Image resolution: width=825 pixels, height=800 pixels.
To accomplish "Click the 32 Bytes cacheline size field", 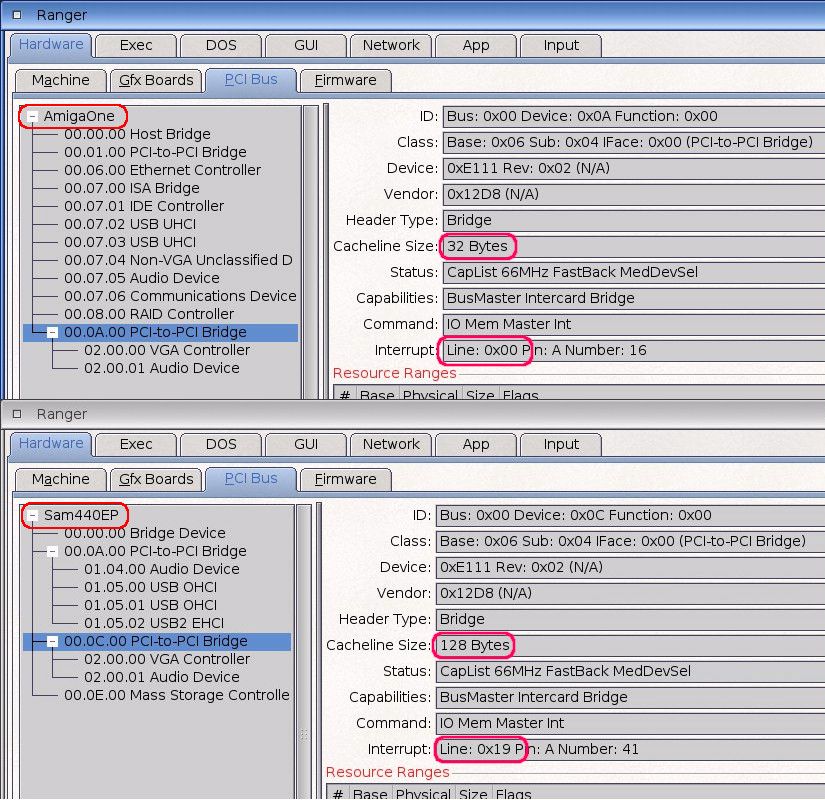I will click(633, 247).
